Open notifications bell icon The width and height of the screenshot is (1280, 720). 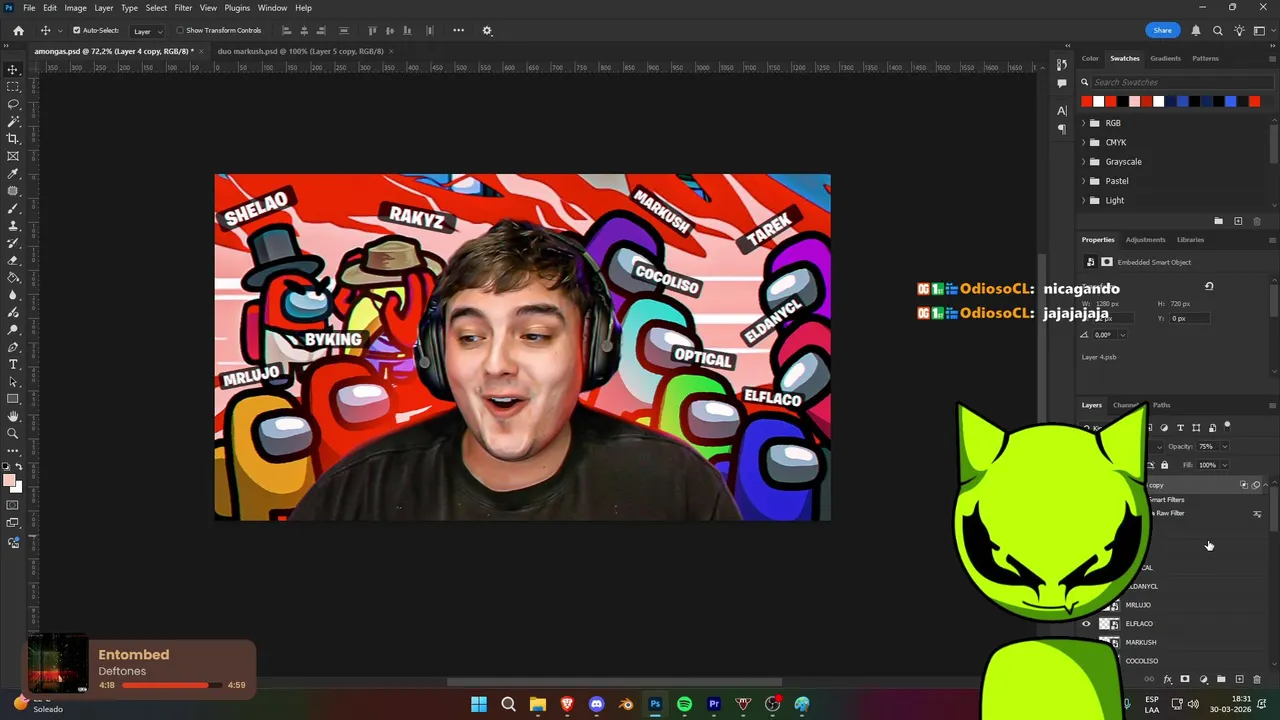[1195, 30]
